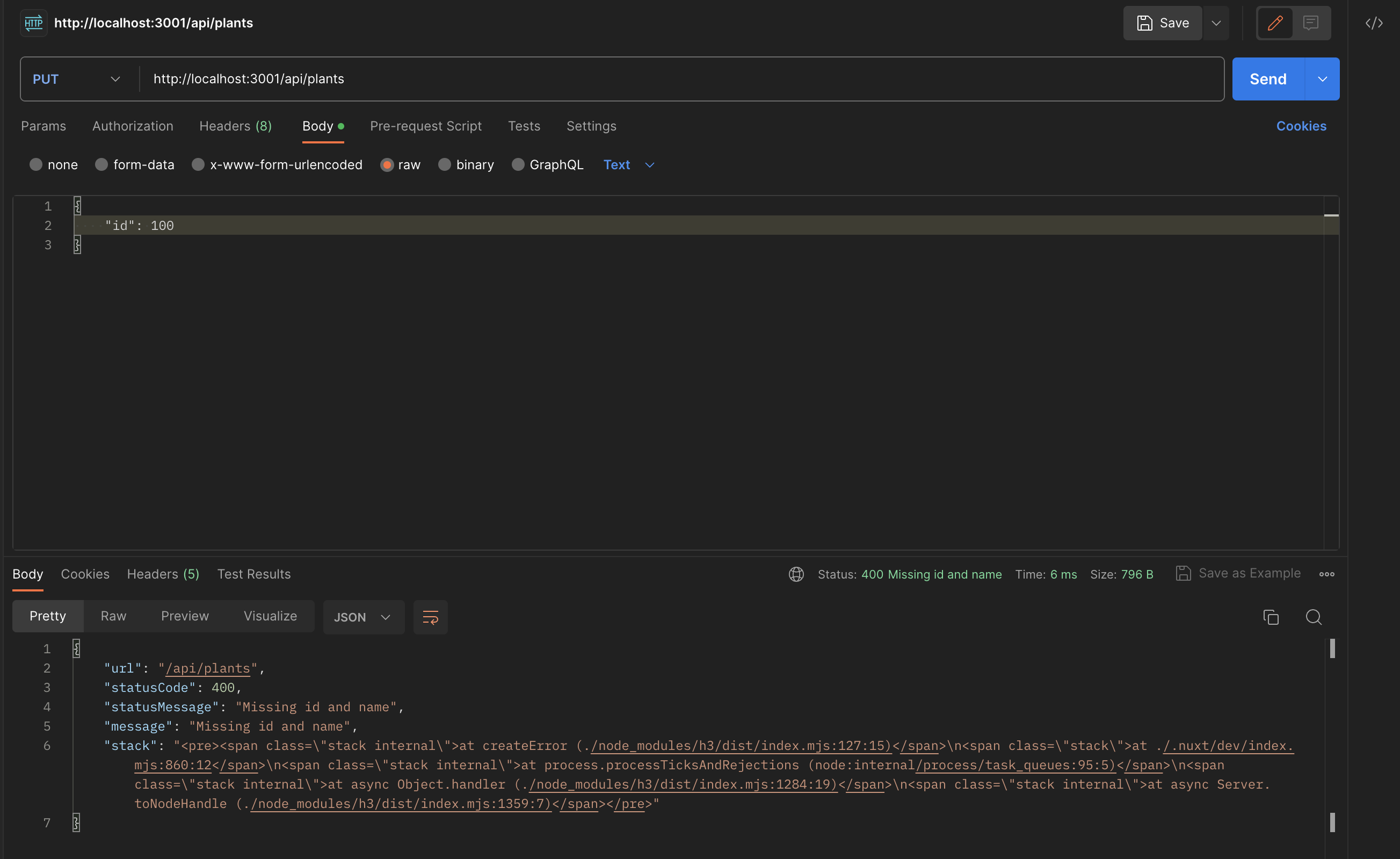Open the Cookies link

(x=1301, y=126)
